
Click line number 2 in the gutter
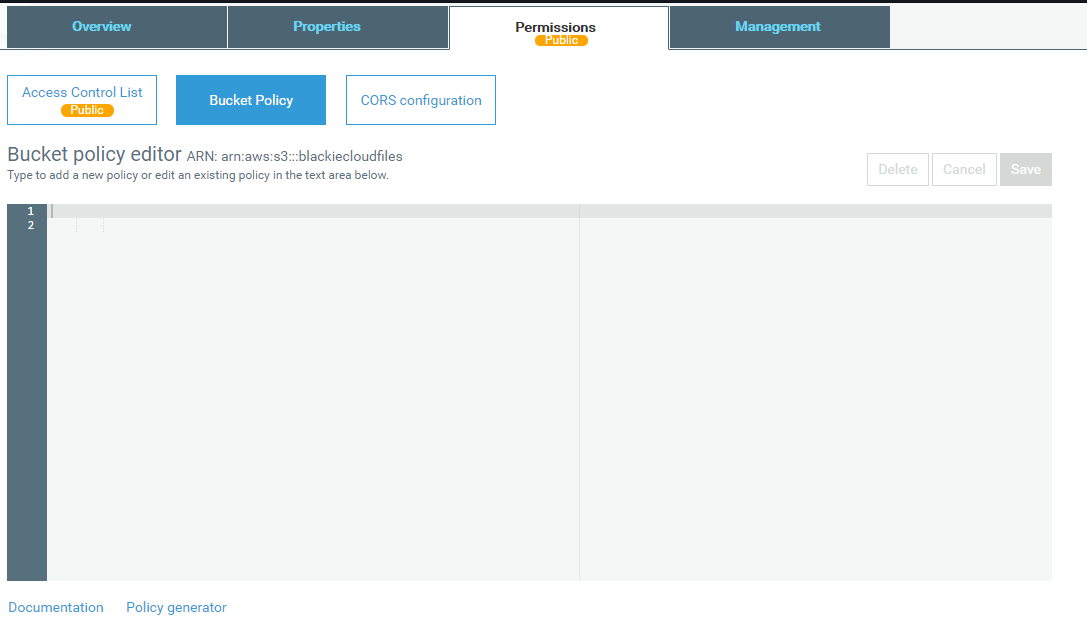[x=30, y=226]
